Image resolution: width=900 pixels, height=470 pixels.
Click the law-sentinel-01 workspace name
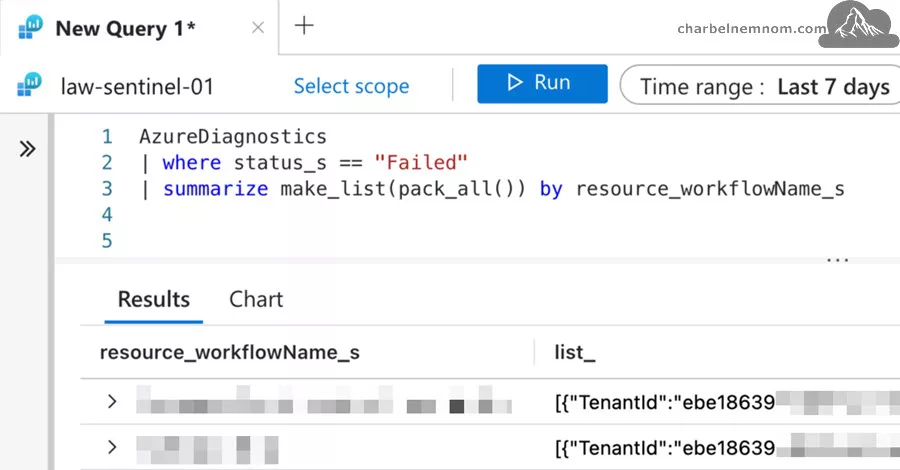pyautogui.click(x=137, y=87)
